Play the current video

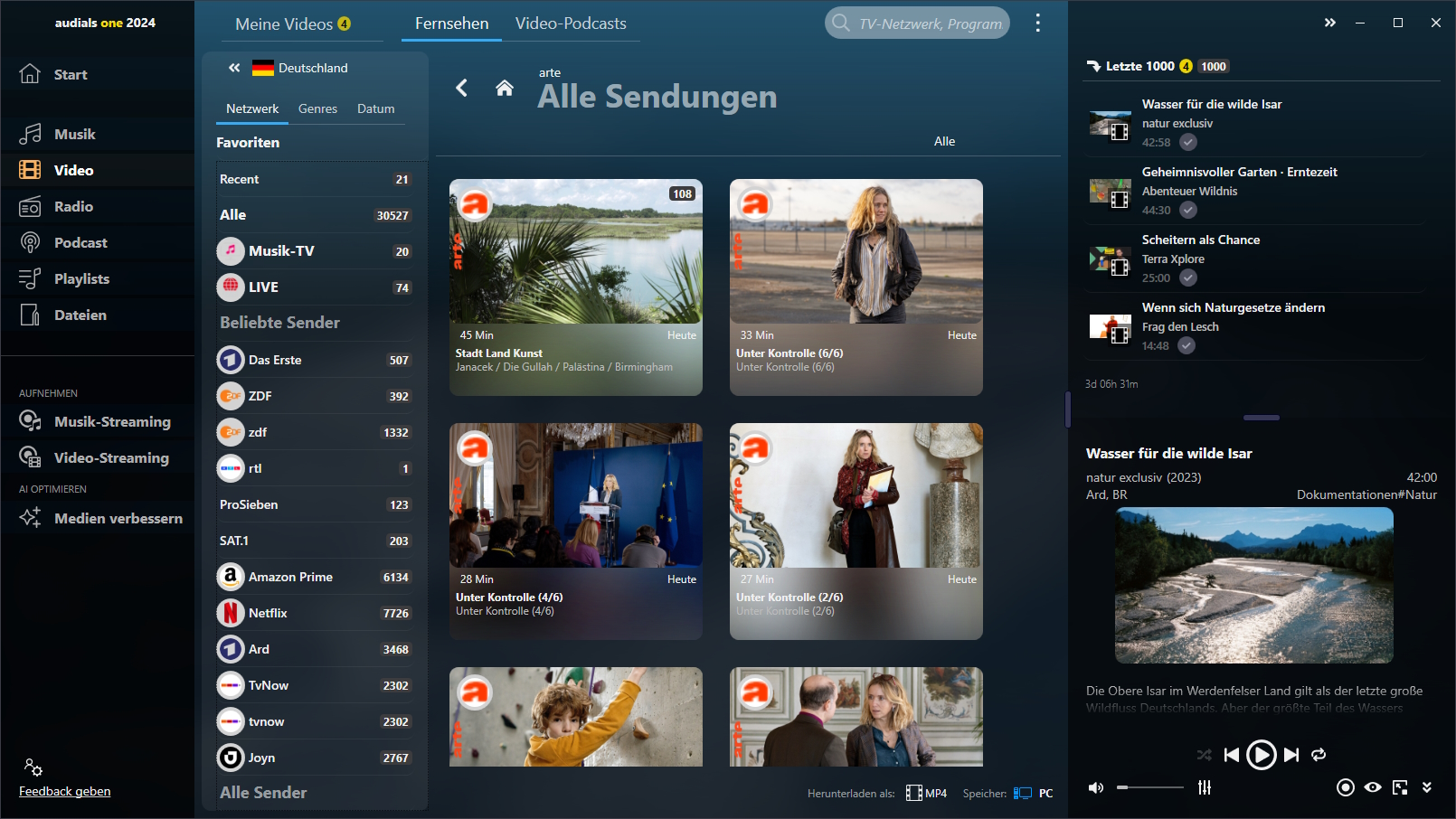pos(1262,755)
